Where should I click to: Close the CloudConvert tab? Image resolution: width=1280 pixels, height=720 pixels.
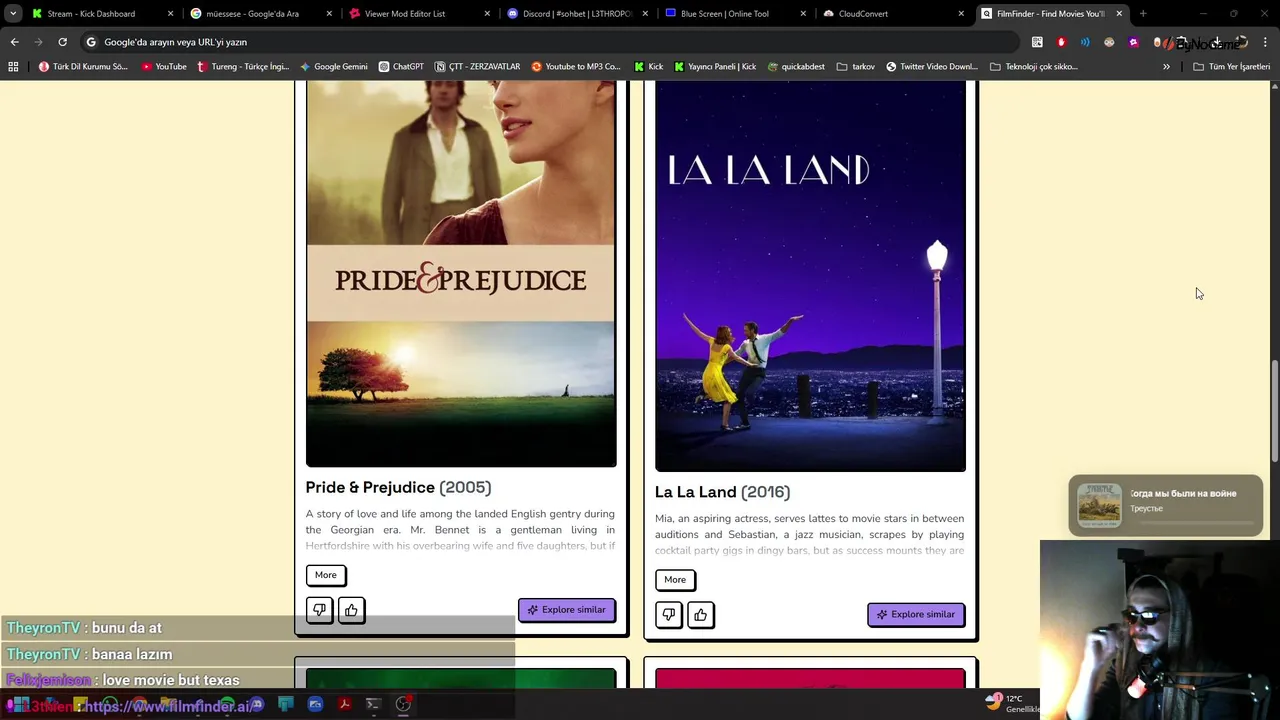[x=961, y=14]
